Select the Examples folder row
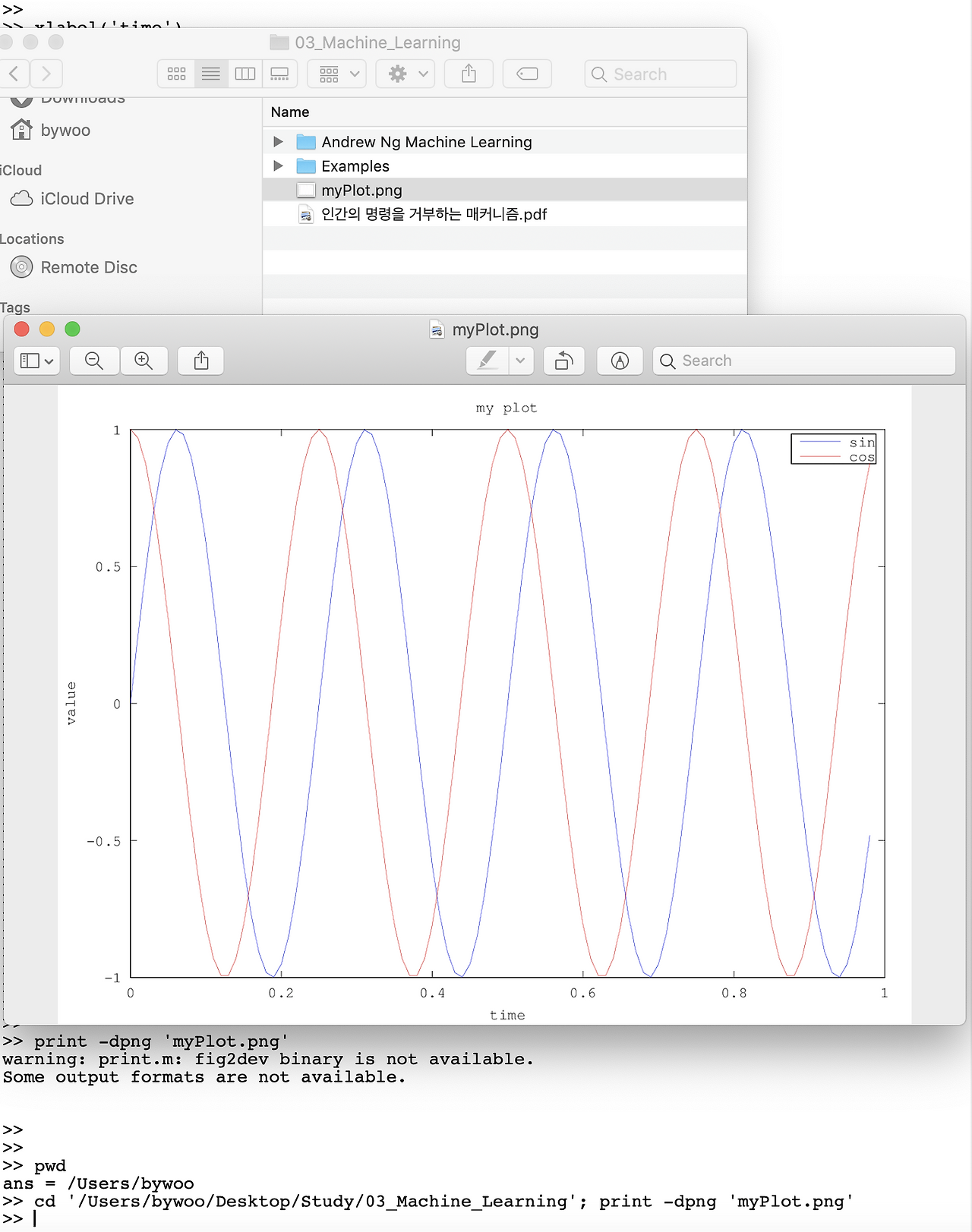The image size is (972, 1232). [x=505, y=166]
